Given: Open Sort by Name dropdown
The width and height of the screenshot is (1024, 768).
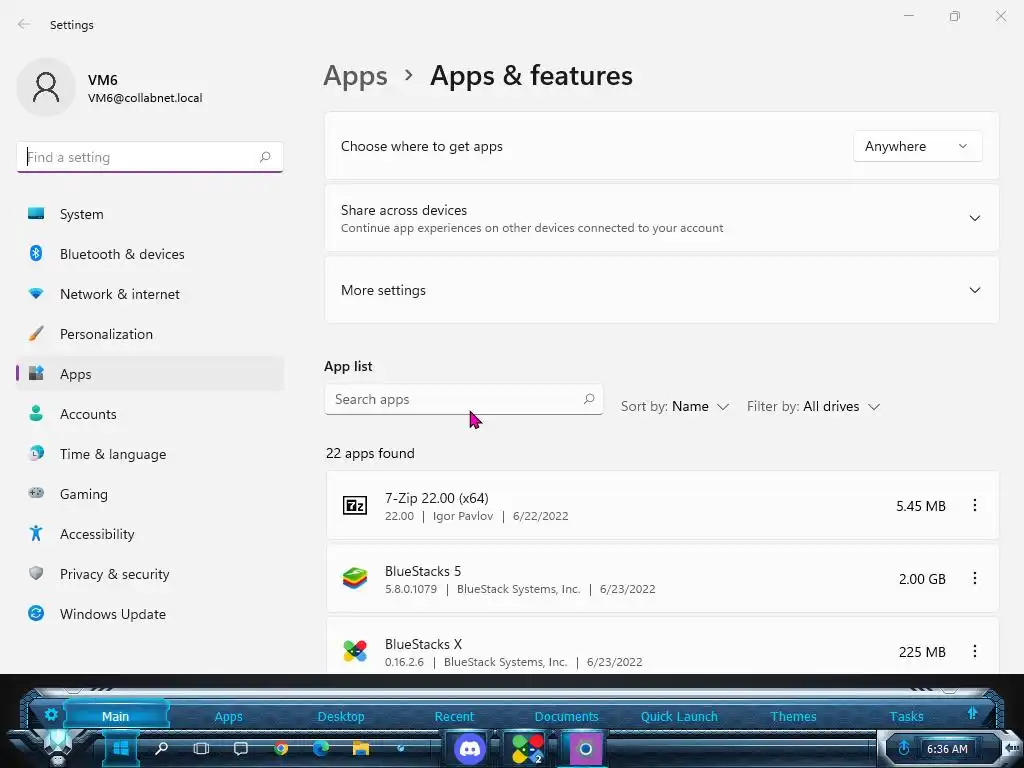Looking at the screenshot, I should [674, 406].
